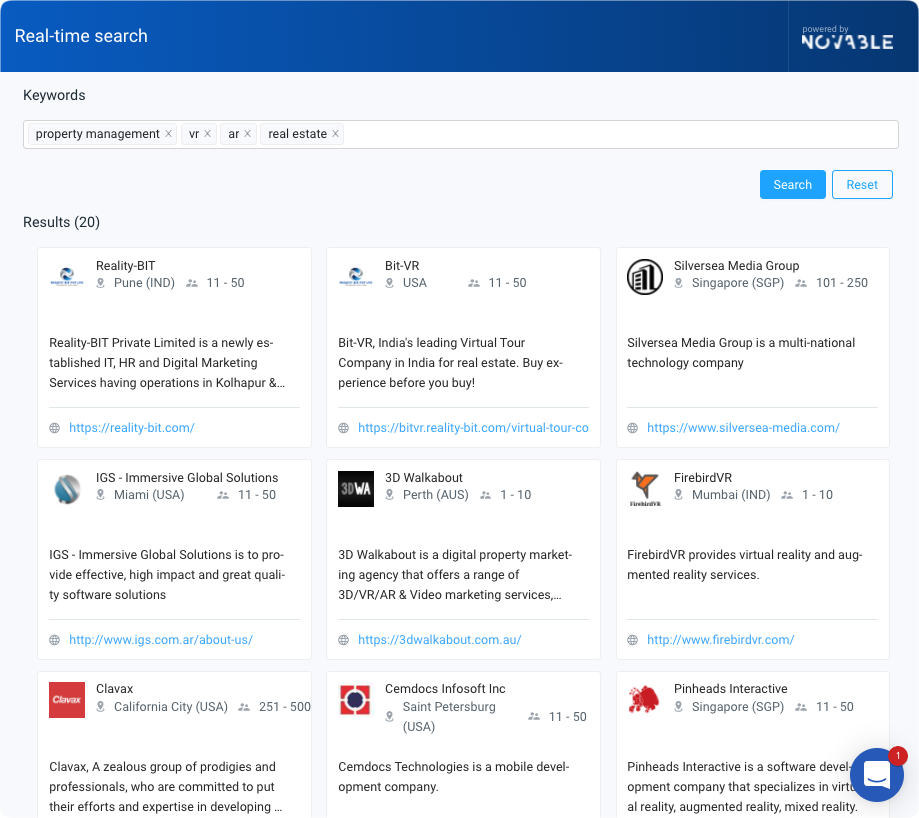Open https://www.silversea-media.com/ link
Viewport: 919px width, 818px height.
pos(743,428)
